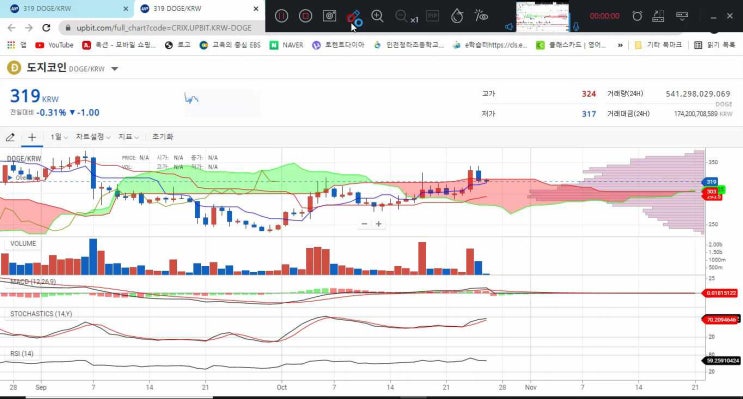743x399 pixels.
Task: Open the 지표 indicators dropdown
Action: click(128, 137)
